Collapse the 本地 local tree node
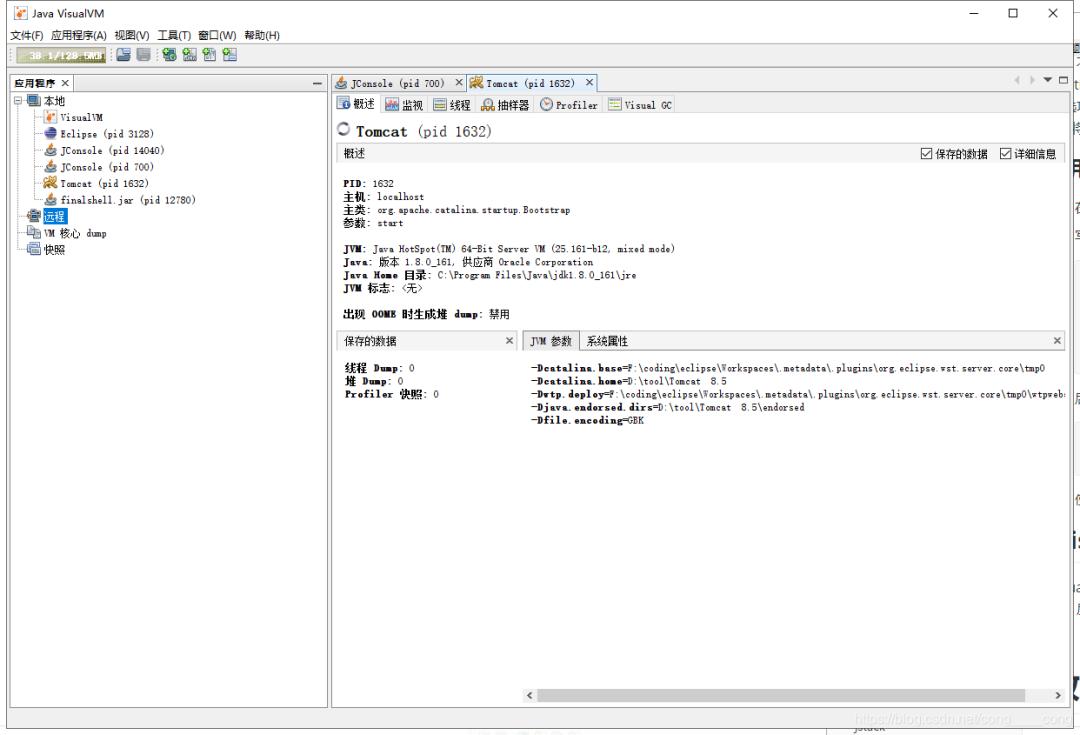The image size is (1080, 735). (x=17, y=101)
